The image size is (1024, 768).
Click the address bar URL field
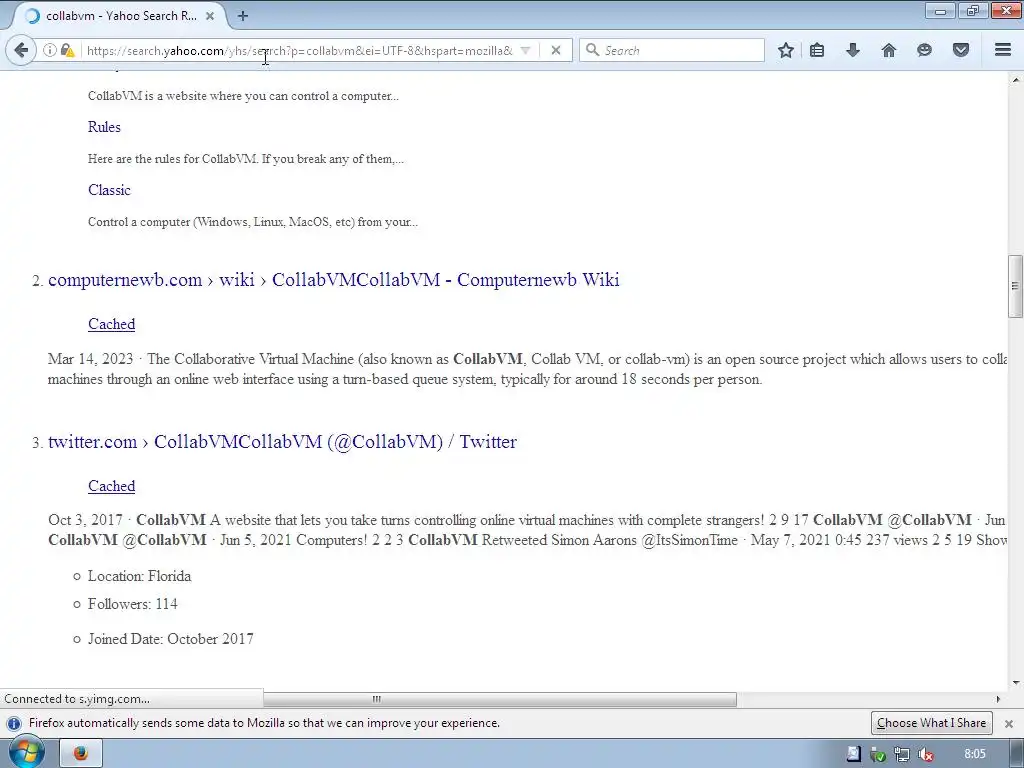coord(300,50)
